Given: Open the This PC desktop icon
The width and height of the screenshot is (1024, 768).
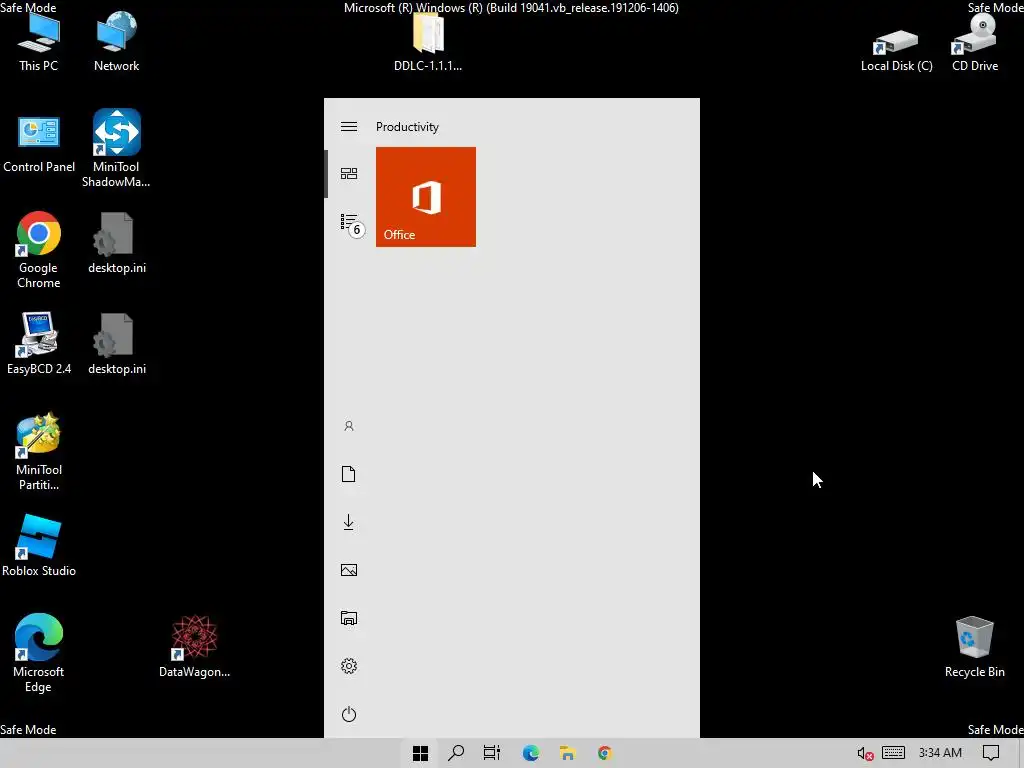Looking at the screenshot, I should (x=39, y=42).
